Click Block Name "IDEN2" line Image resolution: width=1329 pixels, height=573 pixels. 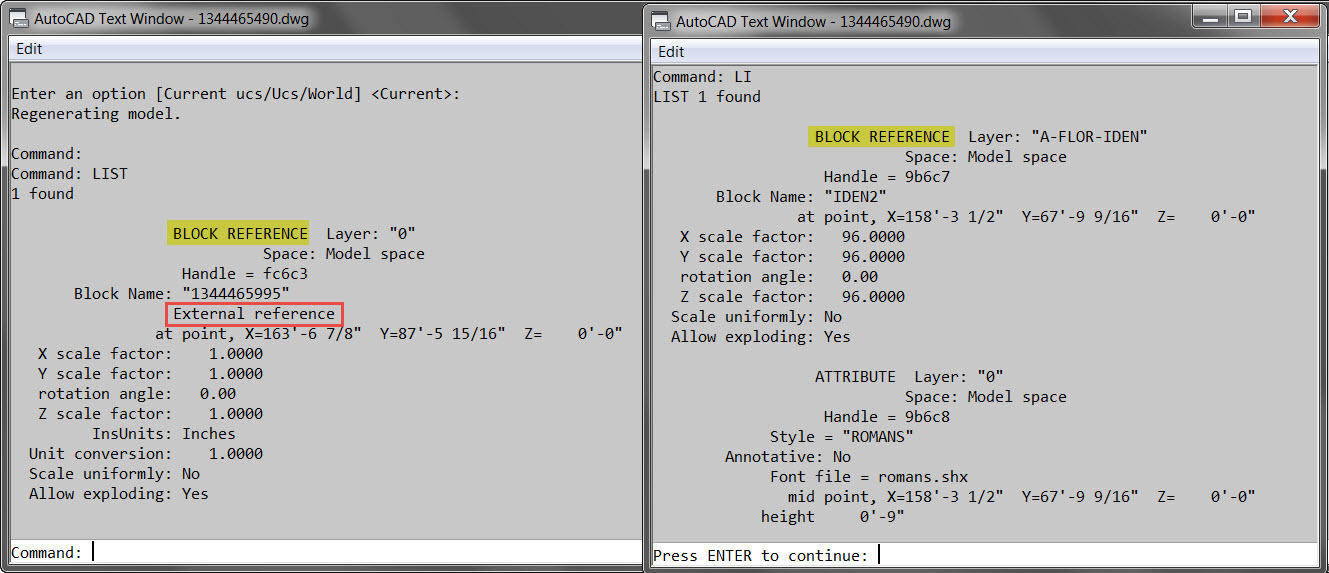click(x=801, y=197)
